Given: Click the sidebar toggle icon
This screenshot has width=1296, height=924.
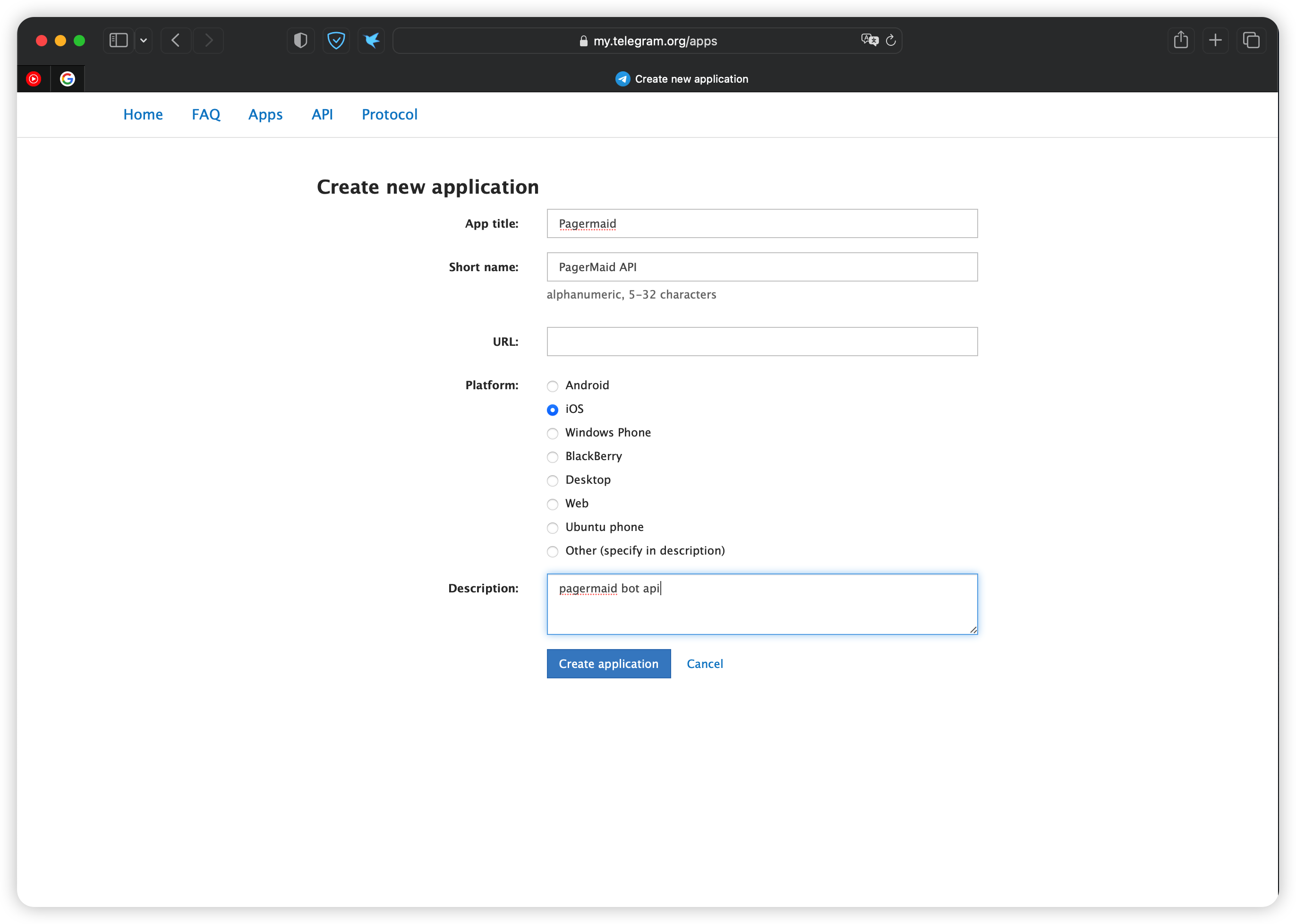Looking at the screenshot, I should point(119,41).
